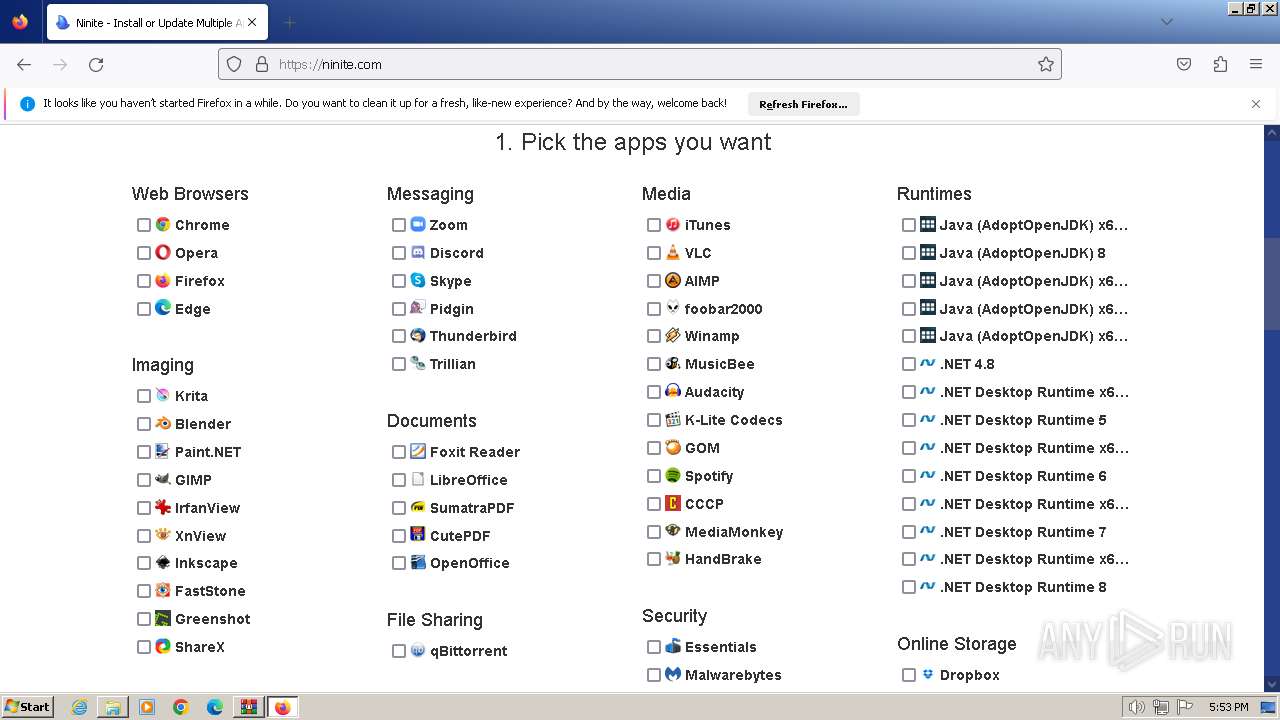Open the list all tabs dropdown
1280x720 pixels.
click(x=1166, y=21)
